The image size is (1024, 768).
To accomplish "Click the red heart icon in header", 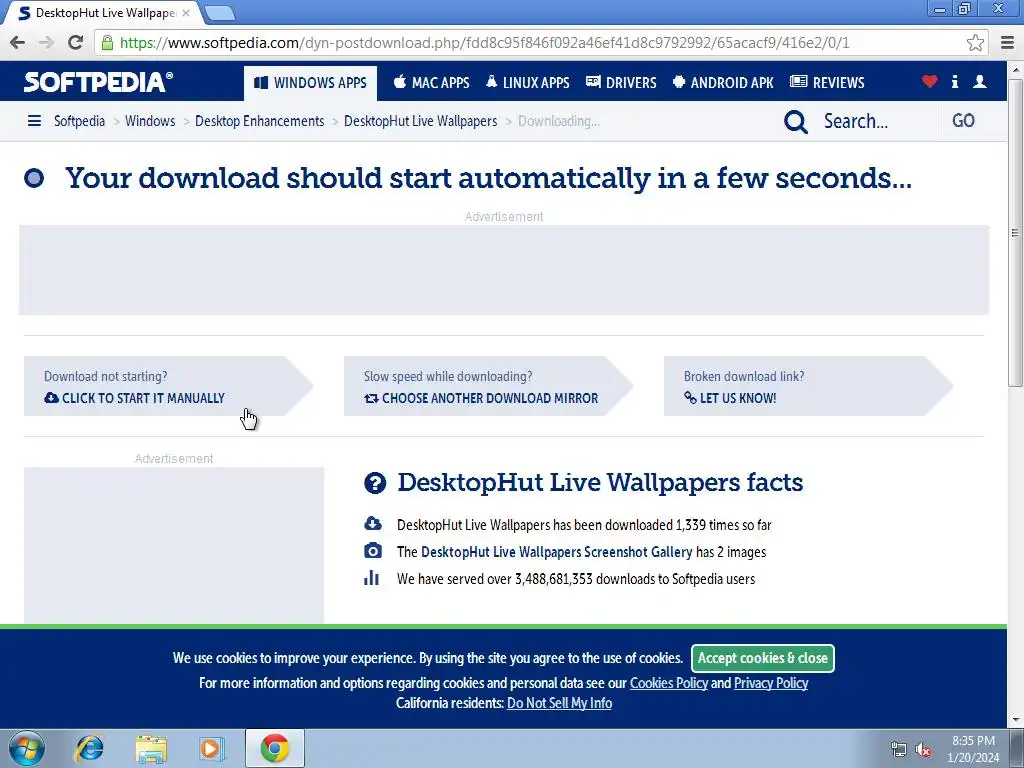I will (x=929, y=82).
